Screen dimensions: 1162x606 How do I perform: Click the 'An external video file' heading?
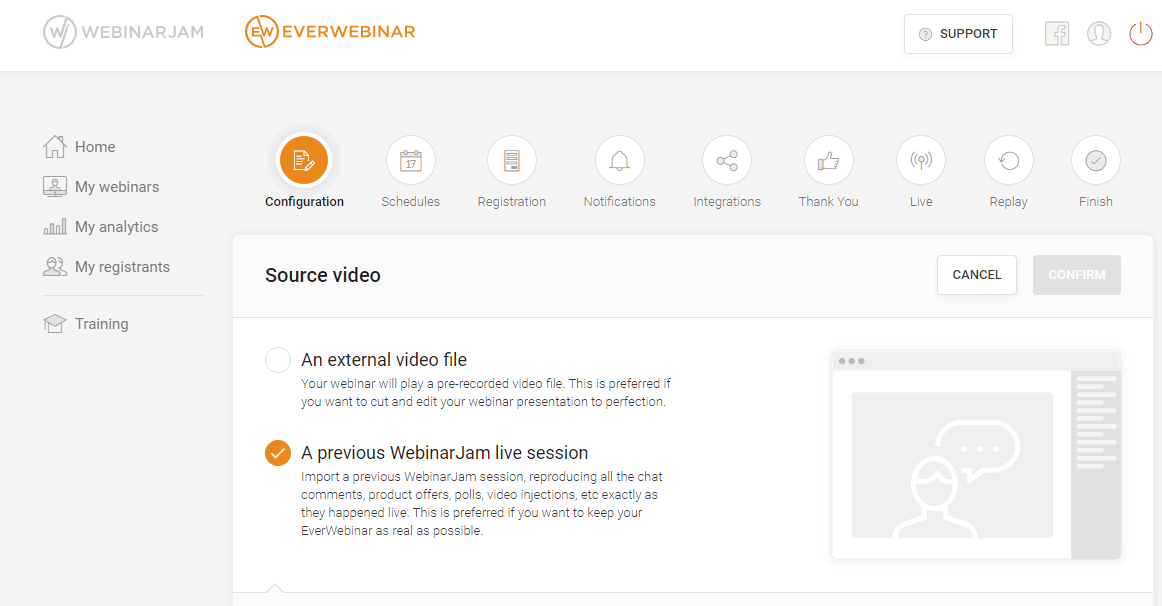coord(384,360)
